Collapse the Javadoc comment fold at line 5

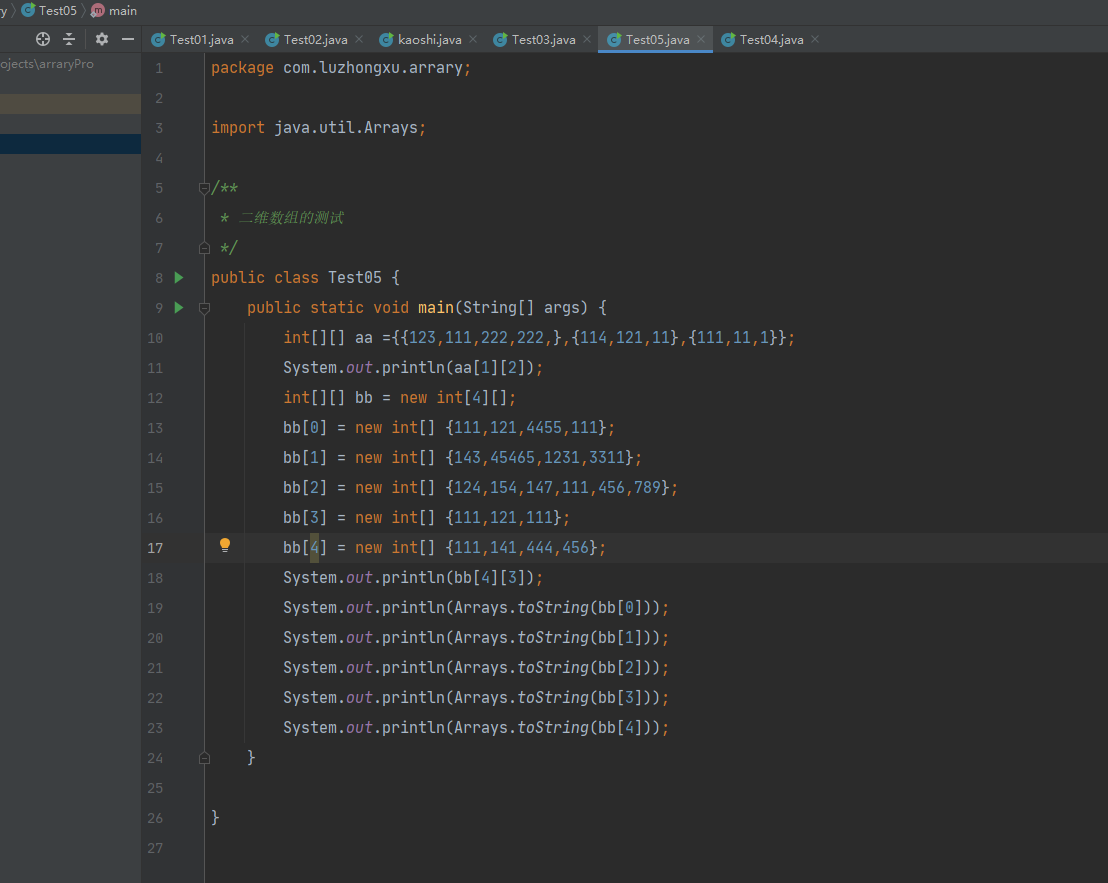[204, 188]
